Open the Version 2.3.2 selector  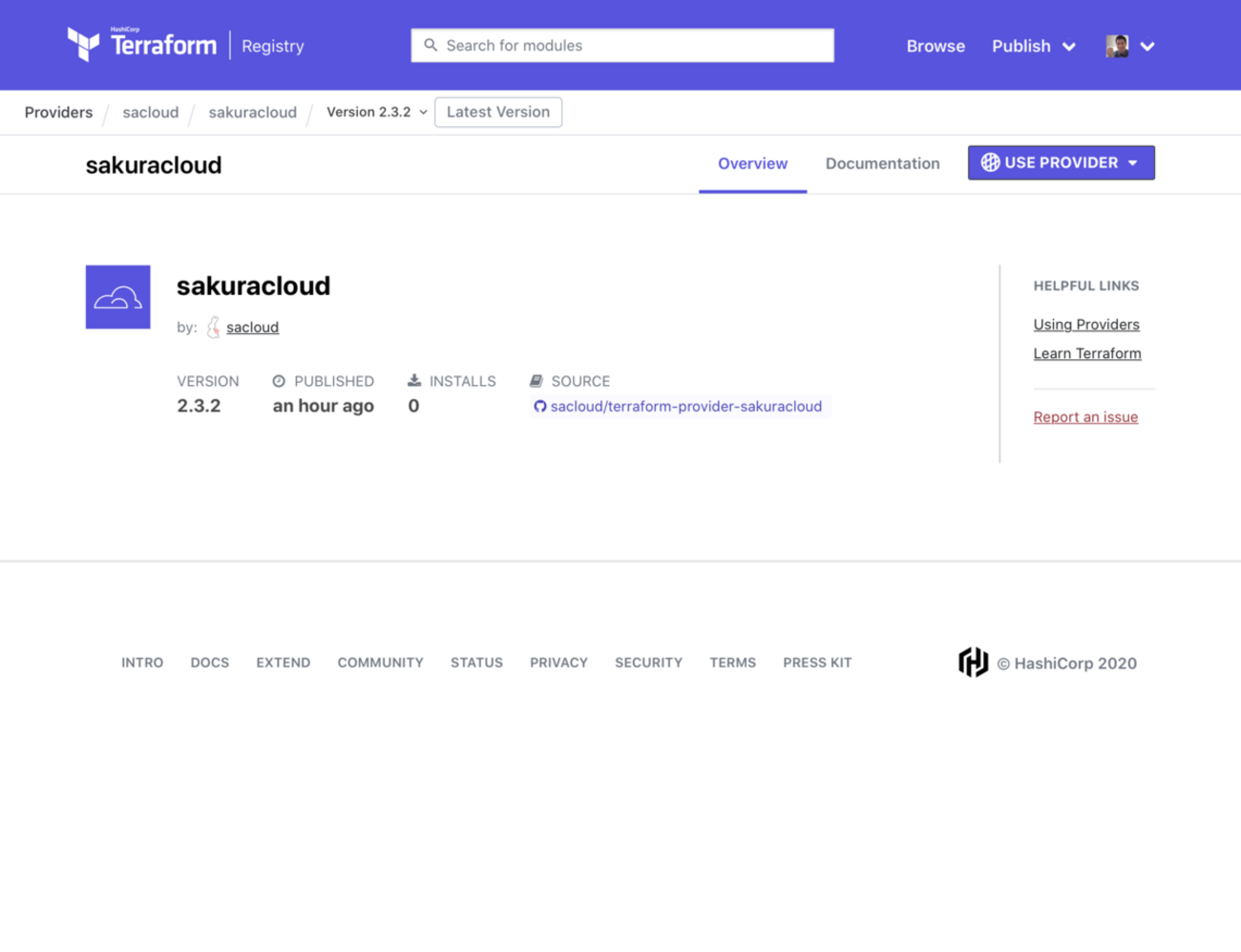pos(377,112)
